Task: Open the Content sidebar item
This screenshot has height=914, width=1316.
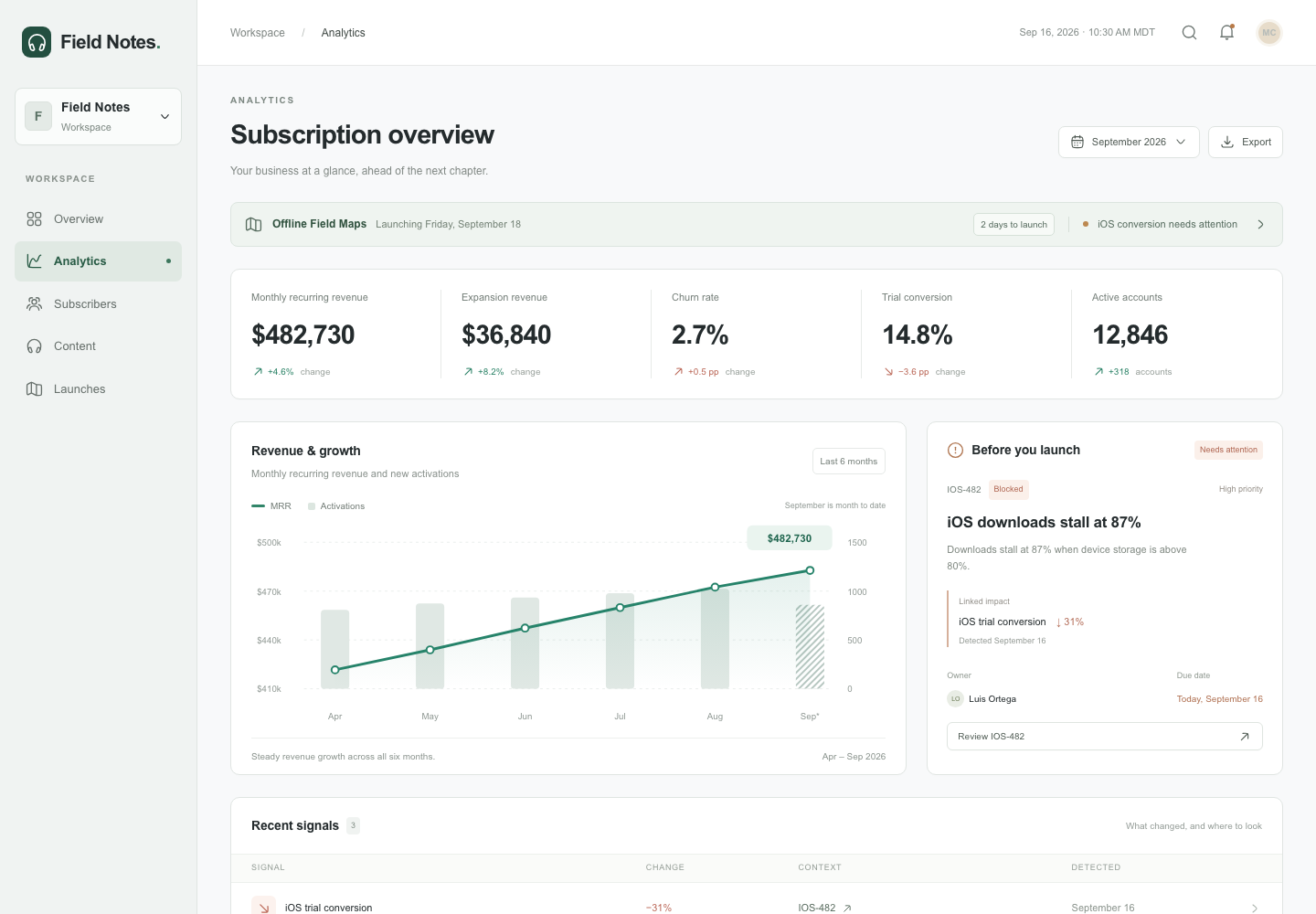Action: coord(98,346)
